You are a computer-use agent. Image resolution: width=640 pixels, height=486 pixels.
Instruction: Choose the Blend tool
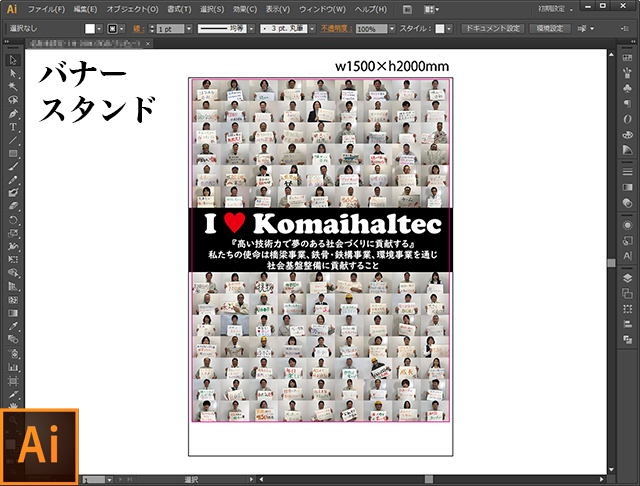(13, 340)
